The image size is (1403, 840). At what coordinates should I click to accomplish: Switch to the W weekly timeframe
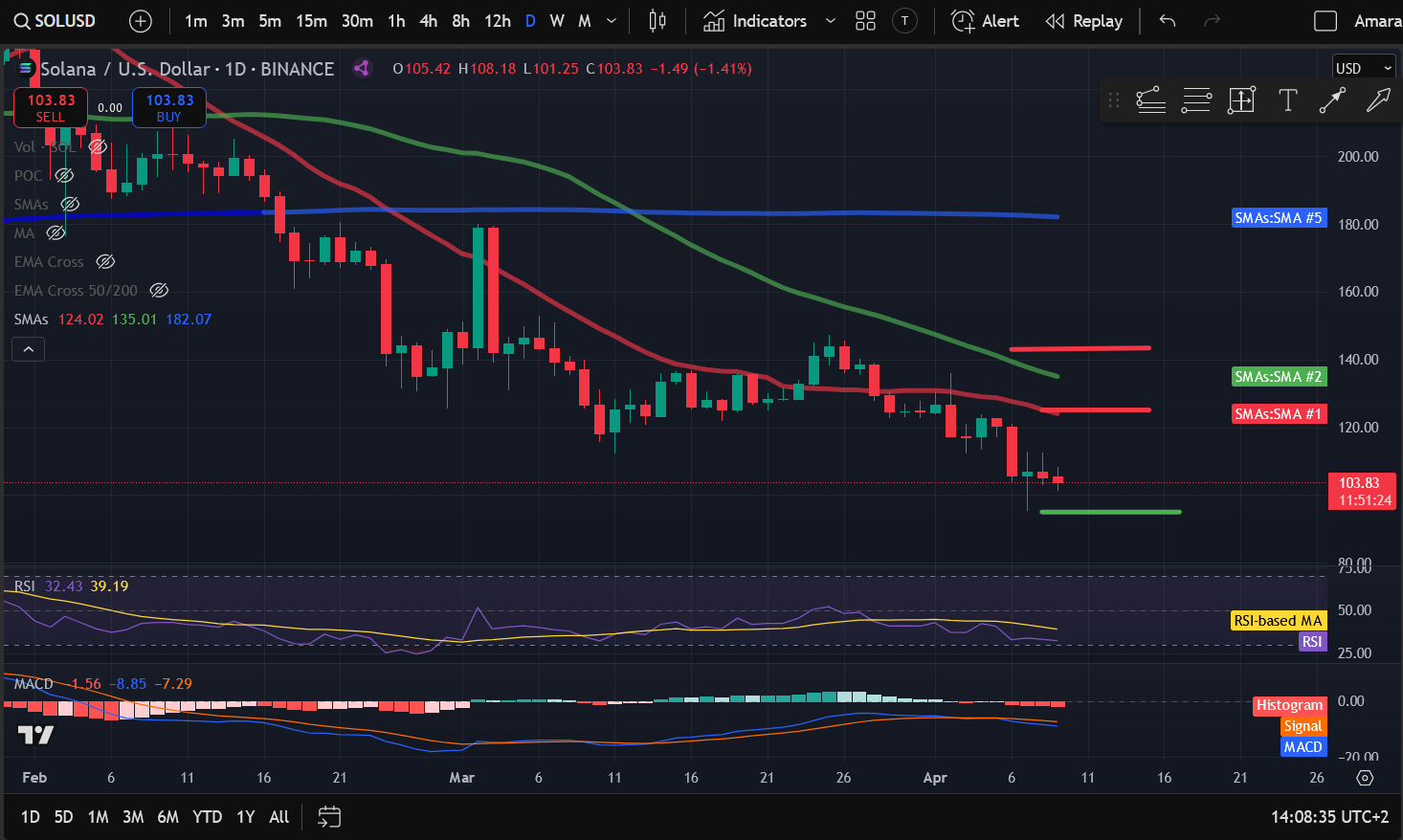pos(557,21)
